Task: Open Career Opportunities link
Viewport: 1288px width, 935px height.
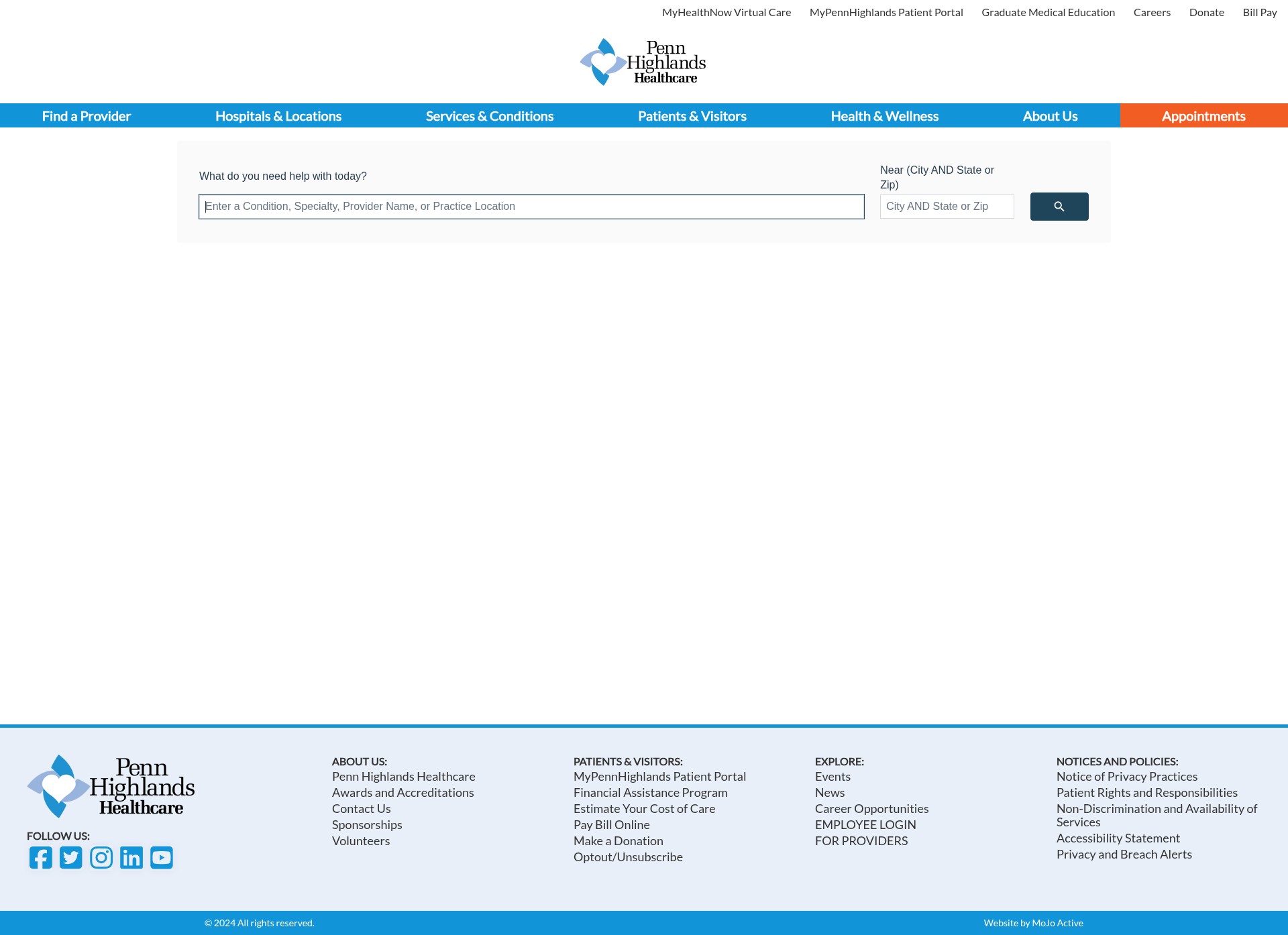Action: 872,808
